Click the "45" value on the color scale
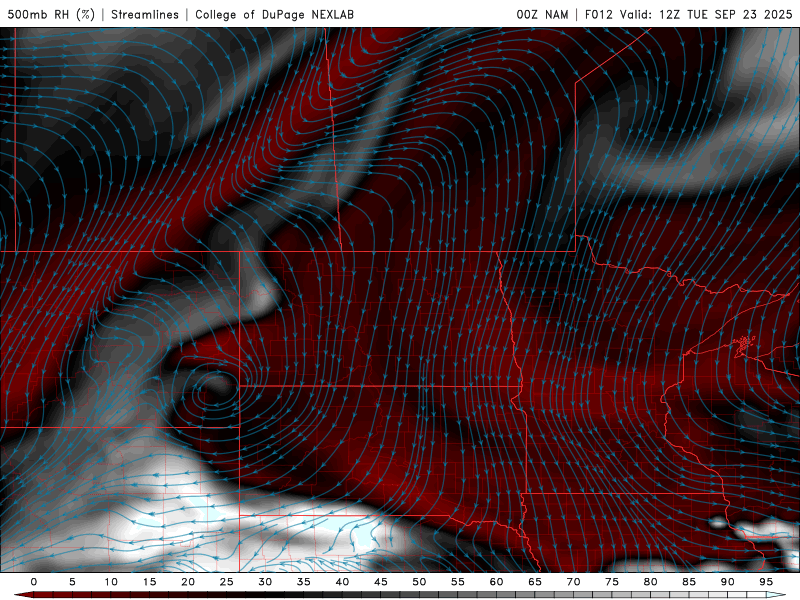The height and width of the screenshot is (600, 800). point(381,582)
